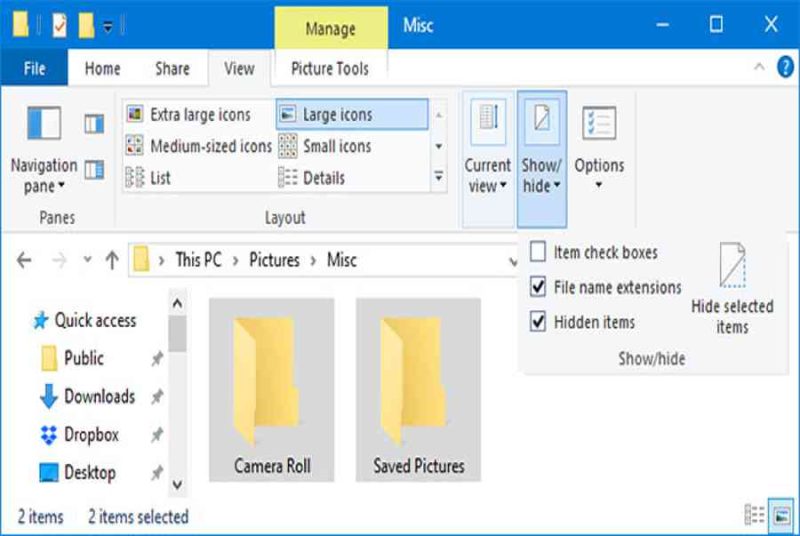
Task: Uncheck File name extensions
Action: point(538,287)
